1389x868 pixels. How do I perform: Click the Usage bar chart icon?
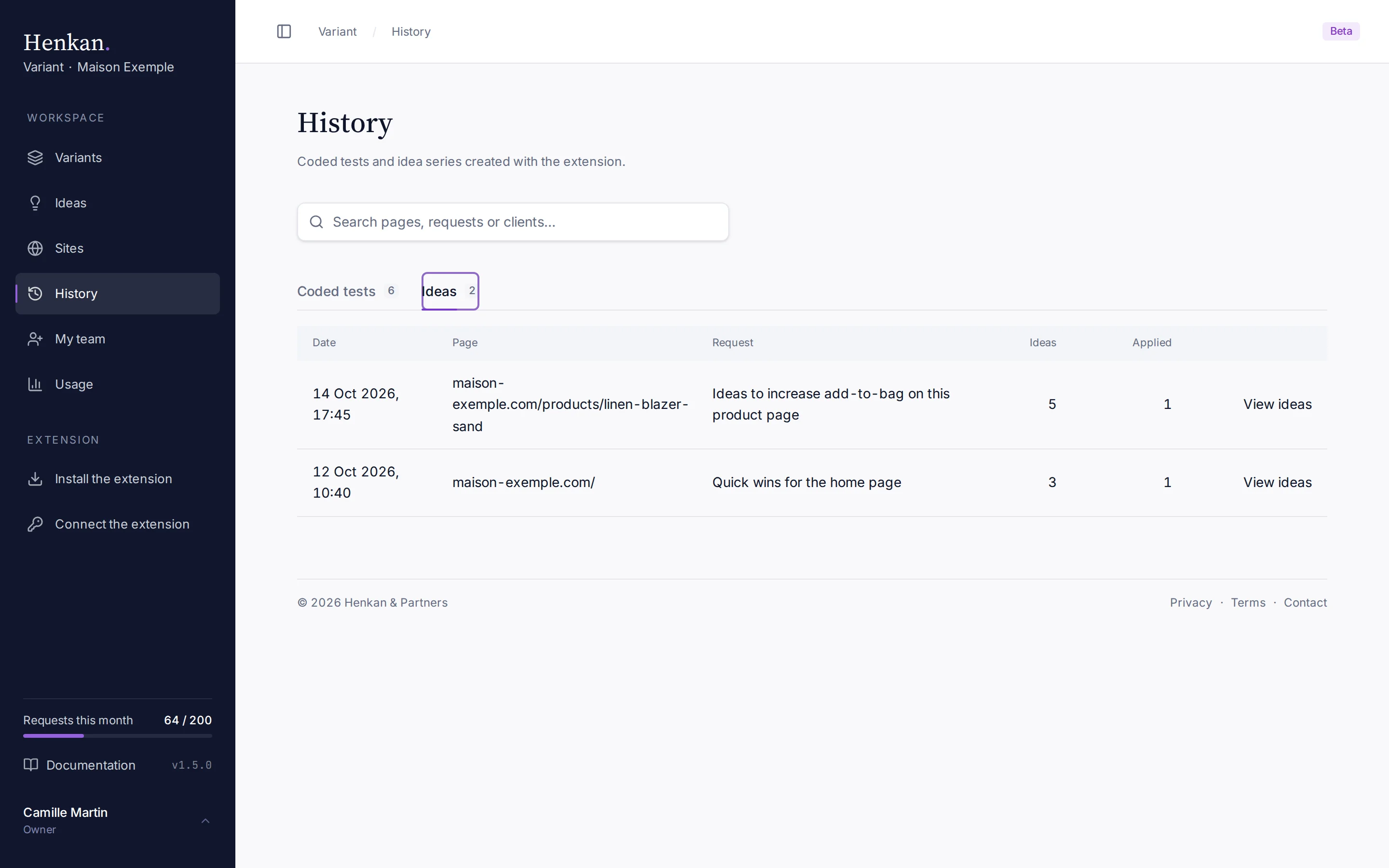click(35, 385)
